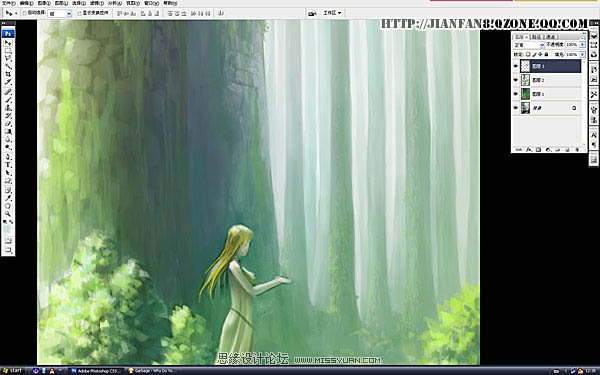Create a new layer via panel icon
The height and width of the screenshot is (375, 600).
pyautogui.click(x=567, y=150)
